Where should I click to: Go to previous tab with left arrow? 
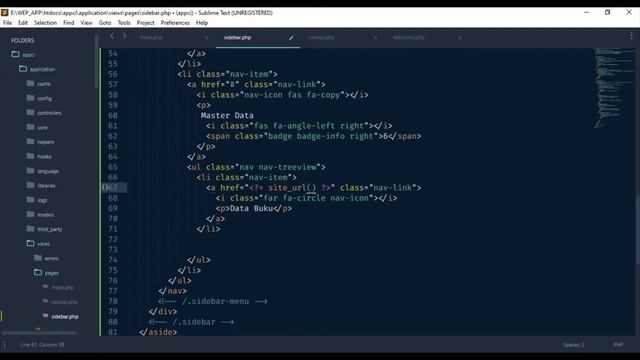click(x=112, y=36)
